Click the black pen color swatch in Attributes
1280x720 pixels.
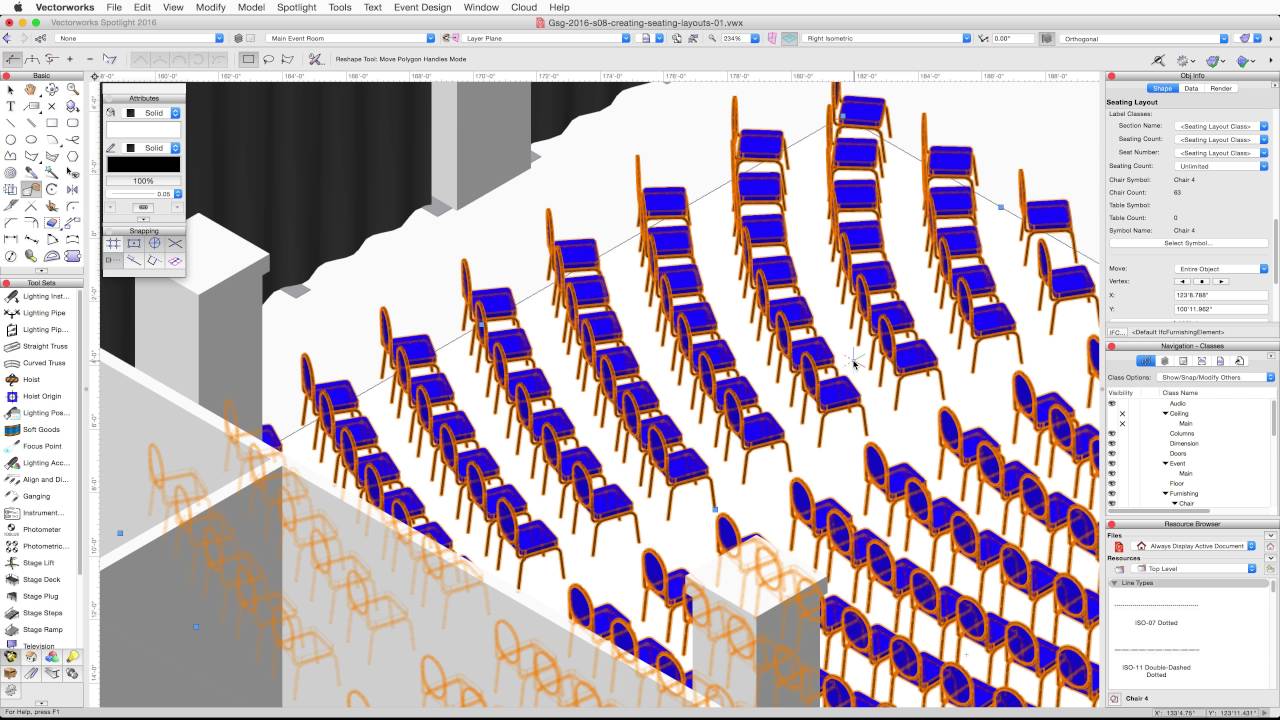pos(144,164)
